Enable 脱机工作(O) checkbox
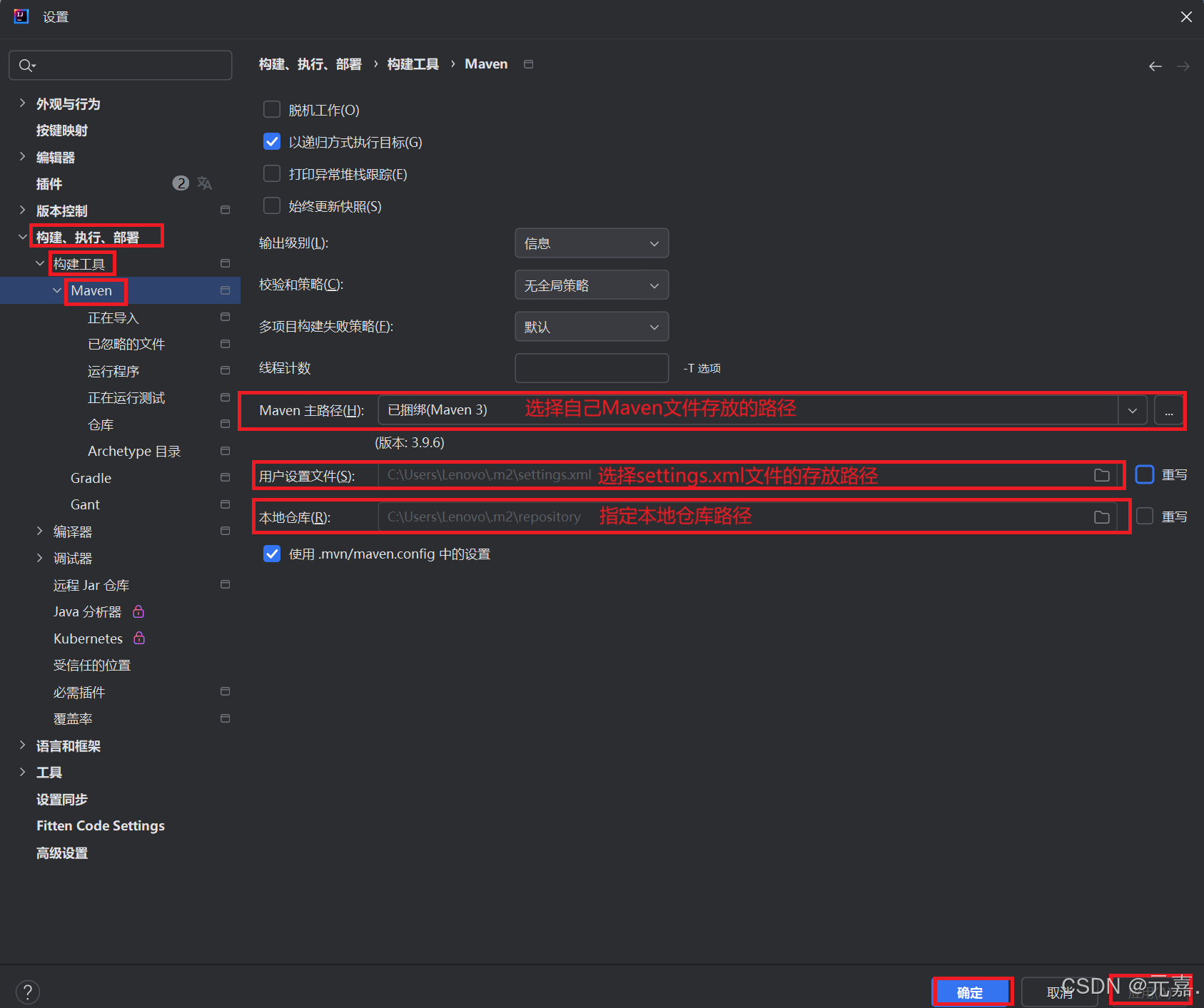 [x=272, y=109]
